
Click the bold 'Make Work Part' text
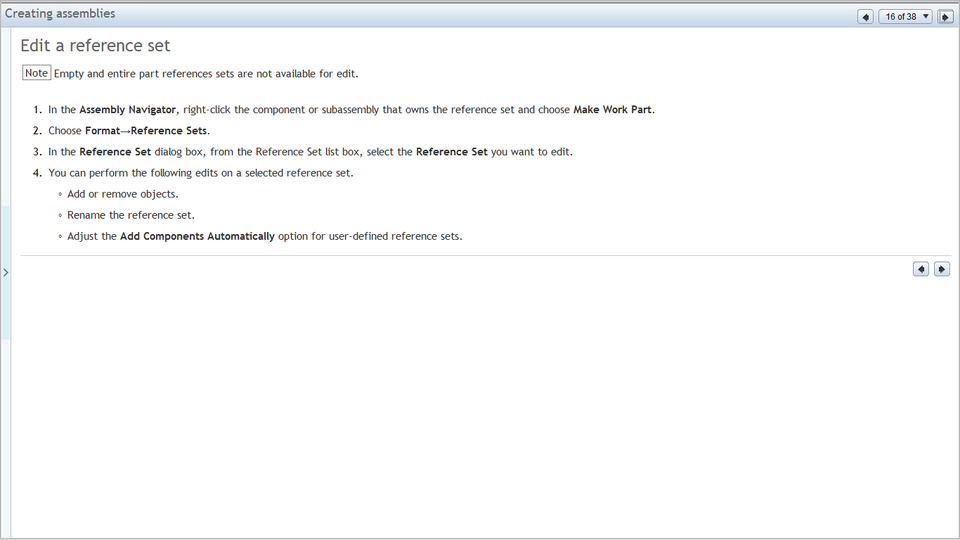pos(613,110)
